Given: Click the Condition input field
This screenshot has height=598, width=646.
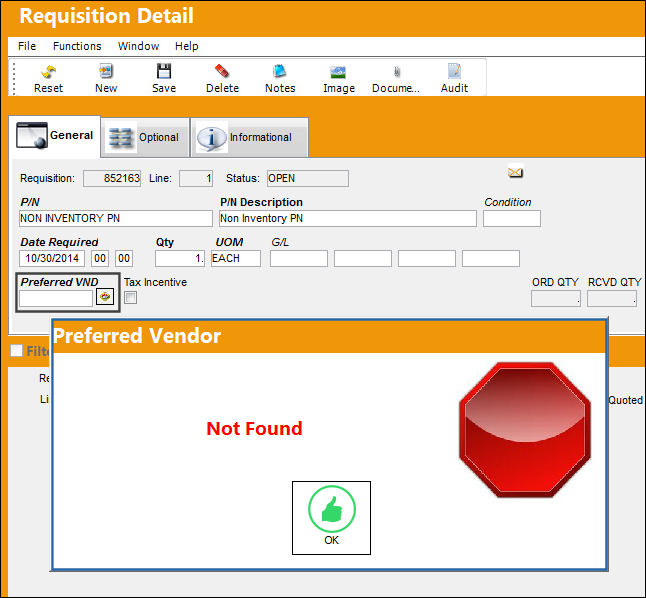Looking at the screenshot, I should (x=512, y=218).
